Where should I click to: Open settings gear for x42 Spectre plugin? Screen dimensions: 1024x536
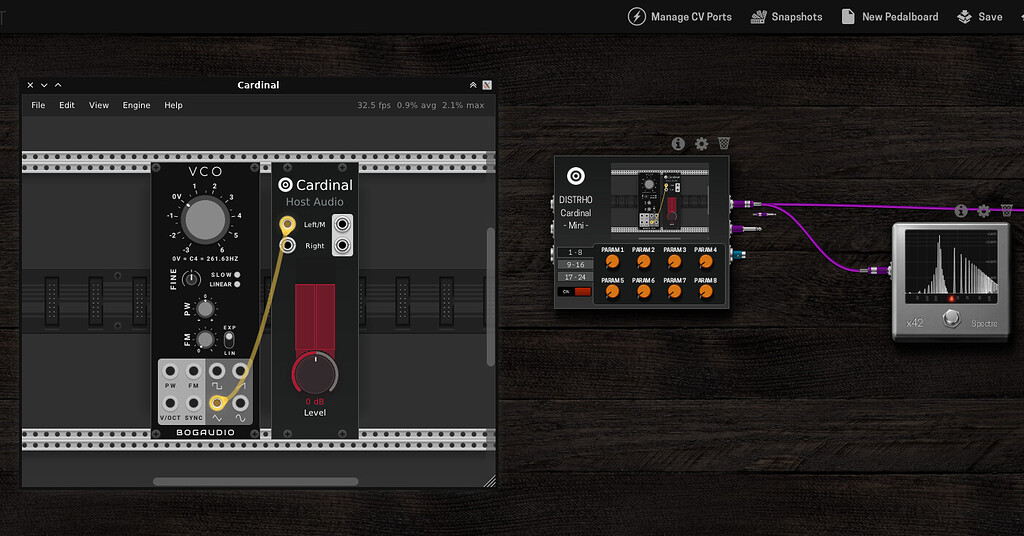tap(984, 211)
